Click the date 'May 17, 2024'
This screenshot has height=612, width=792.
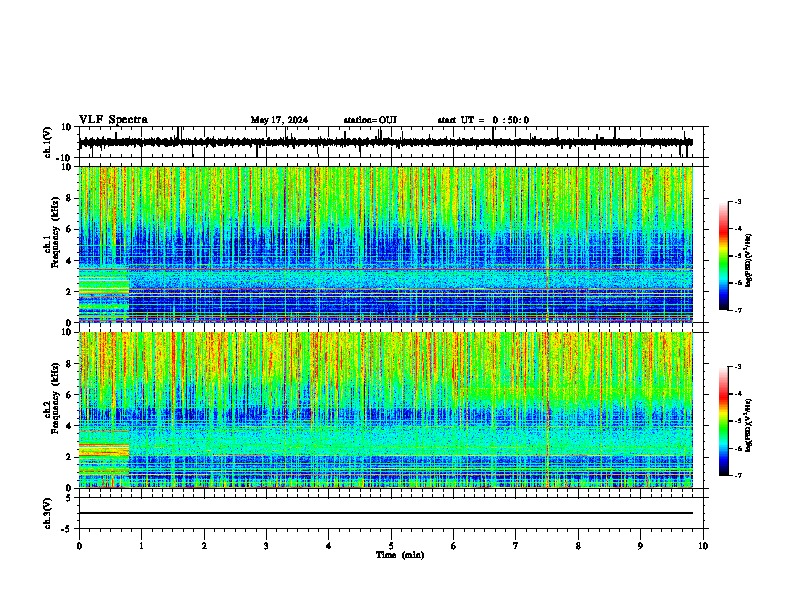[279, 120]
